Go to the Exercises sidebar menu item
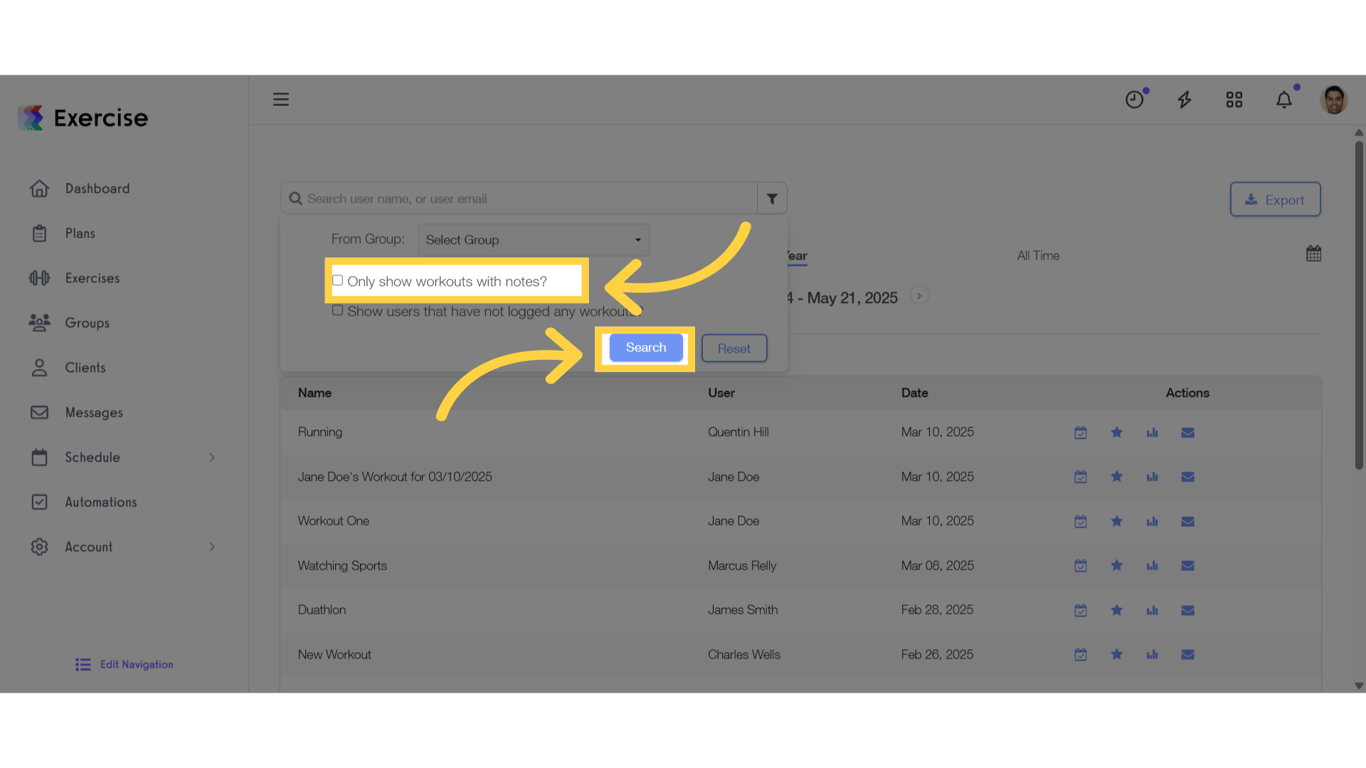The width and height of the screenshot is (1366, 768). point(95,278)
